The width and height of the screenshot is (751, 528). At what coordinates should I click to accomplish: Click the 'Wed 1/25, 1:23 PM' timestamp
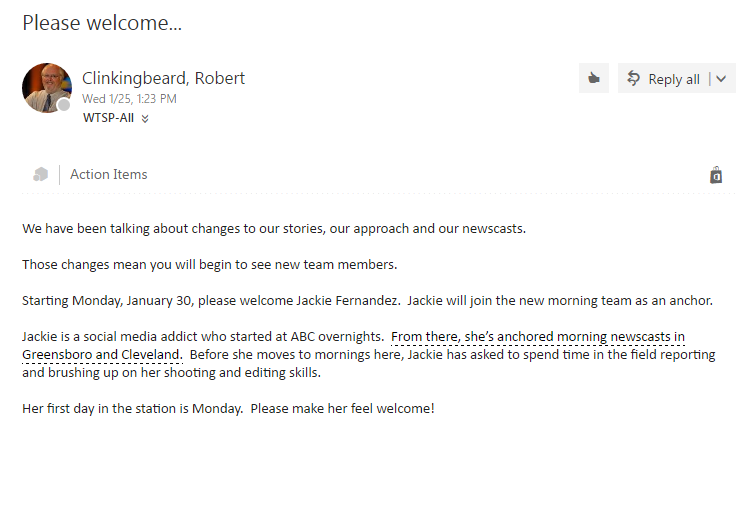(x=129, y=99)
